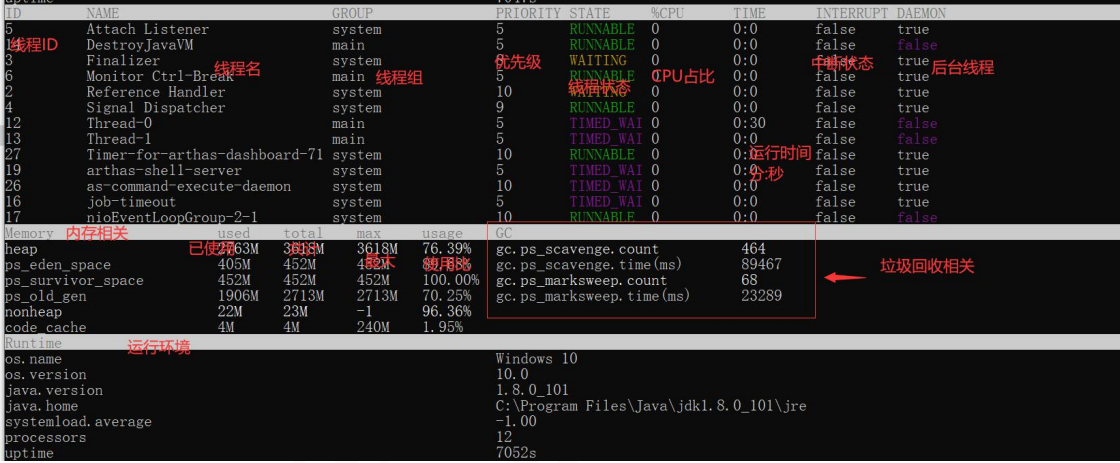1120x463 pixels.
Task: Click the "23289" marksweep time value
Action: 761,297
